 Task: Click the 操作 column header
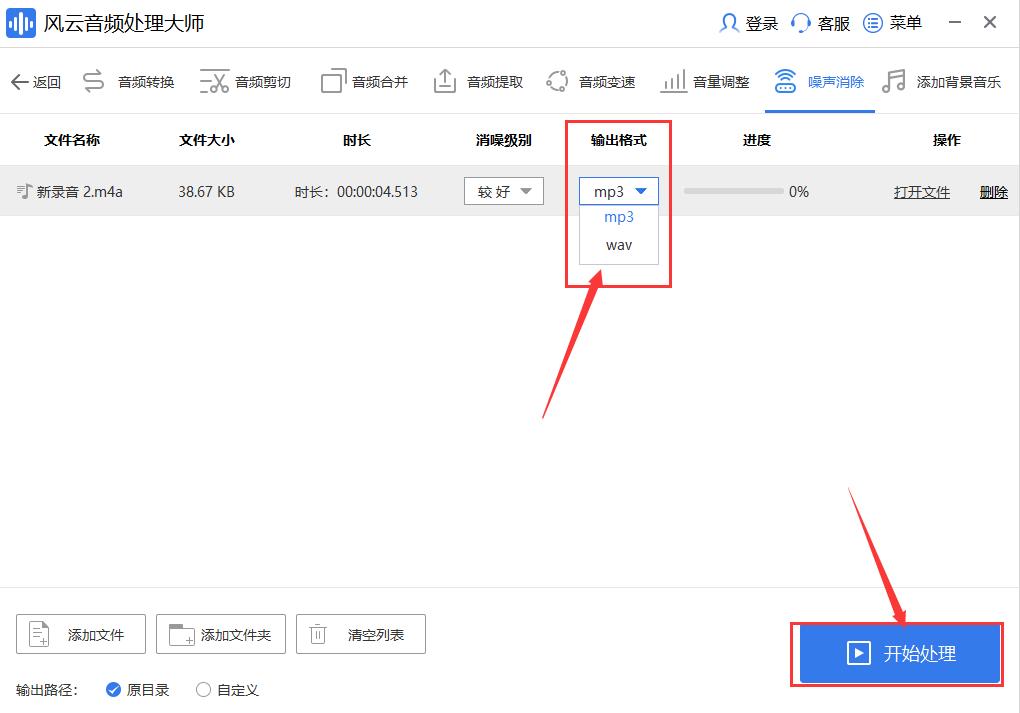click(946, 140)
